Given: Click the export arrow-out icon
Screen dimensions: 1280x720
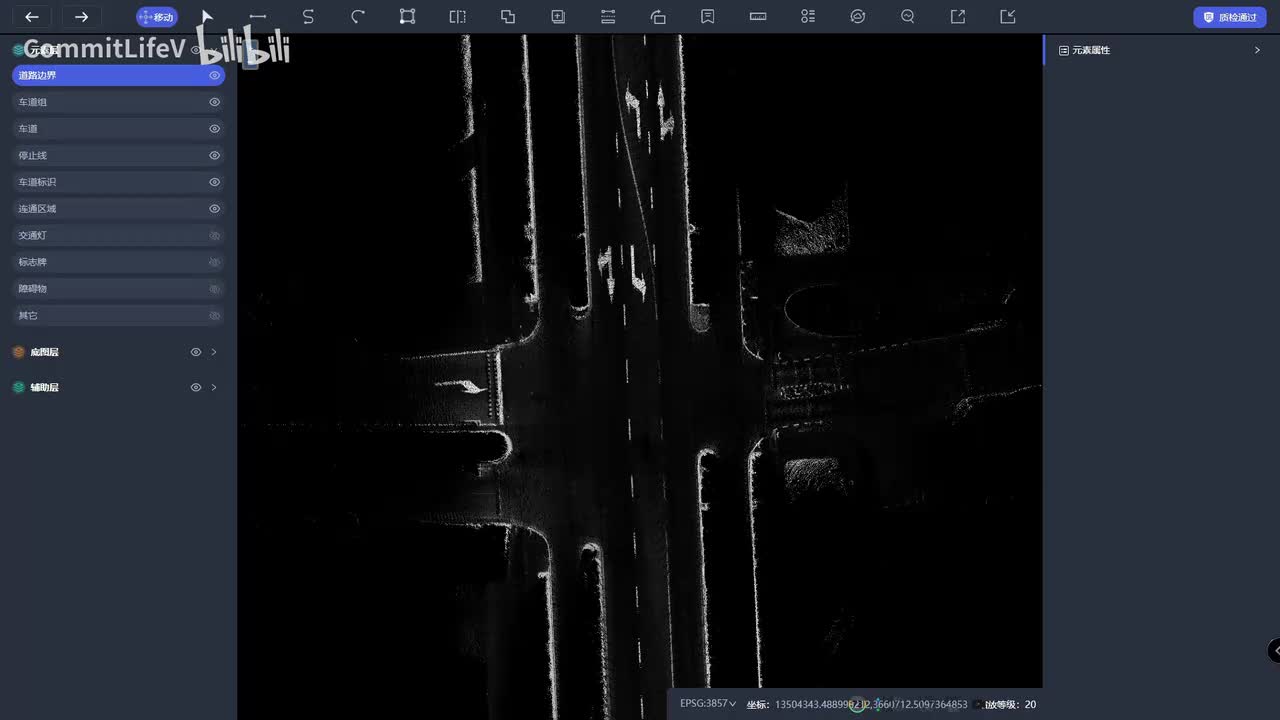Looking at the screenshot, I should click(x=958, y=17).
